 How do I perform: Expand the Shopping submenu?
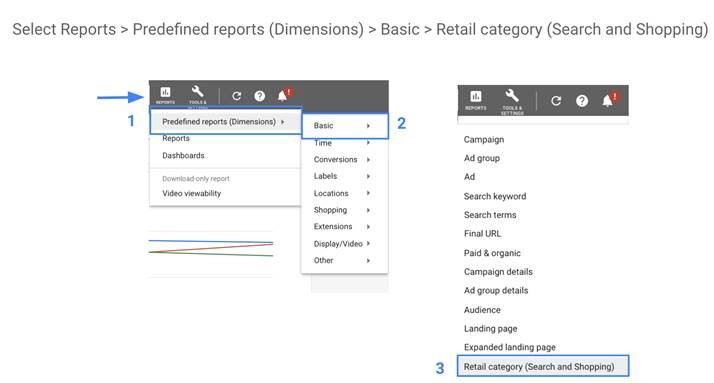(x=345, y=210)
